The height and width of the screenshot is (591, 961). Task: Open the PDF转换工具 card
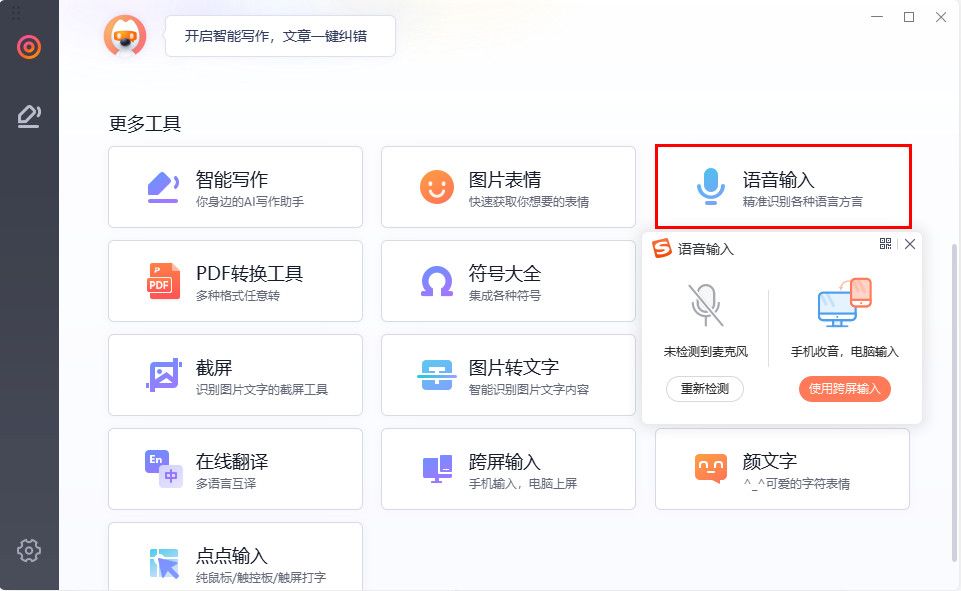[235, 281]
